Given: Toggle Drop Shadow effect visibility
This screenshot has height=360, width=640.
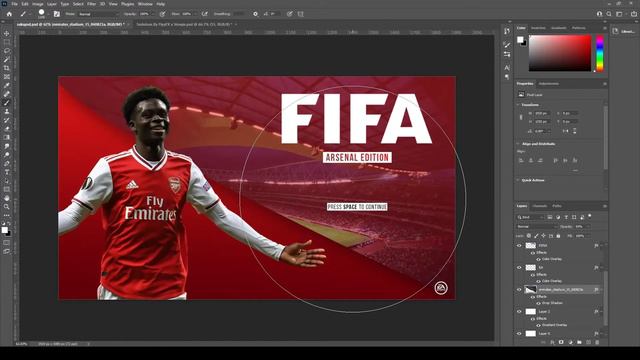Looking at the screenshot, I should [x=538, y=303].
